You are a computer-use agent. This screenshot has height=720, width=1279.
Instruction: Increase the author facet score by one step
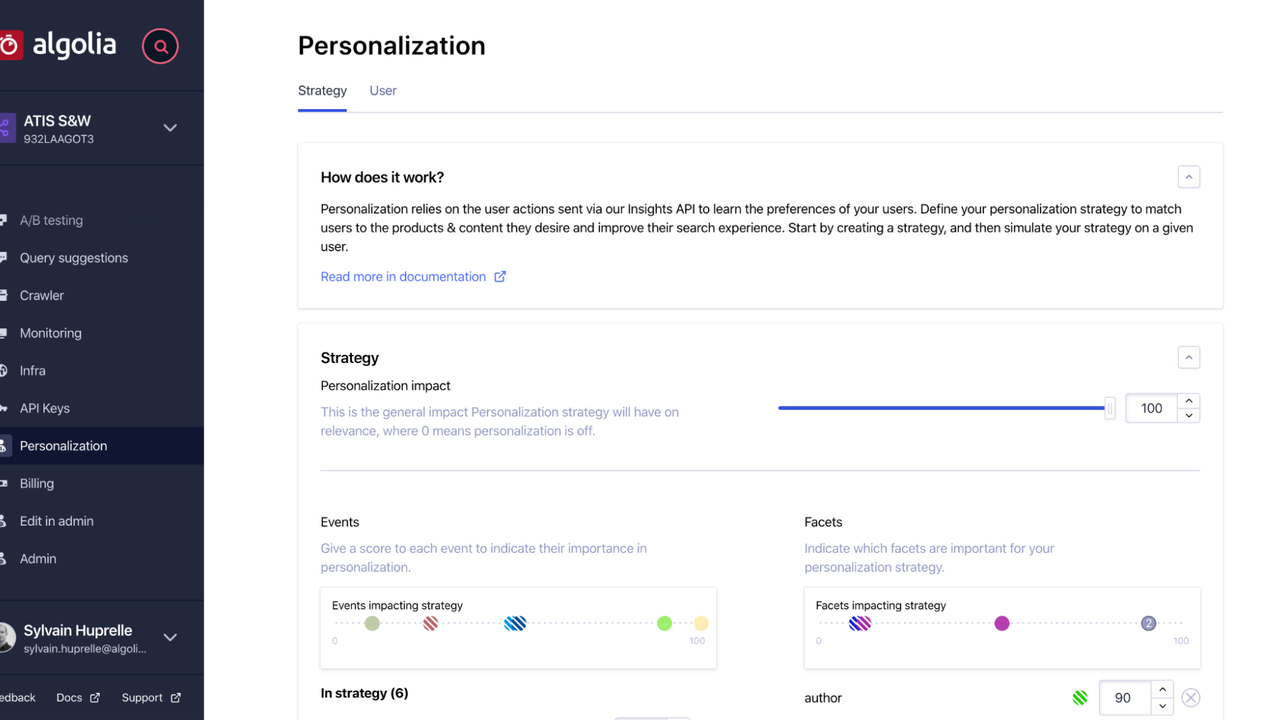1161,689
